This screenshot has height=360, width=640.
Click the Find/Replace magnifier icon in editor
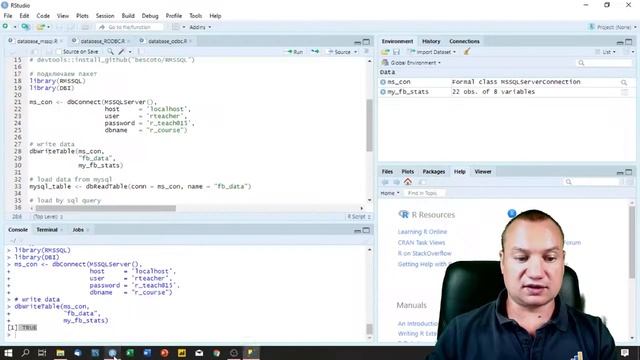[x=110, y=52]
